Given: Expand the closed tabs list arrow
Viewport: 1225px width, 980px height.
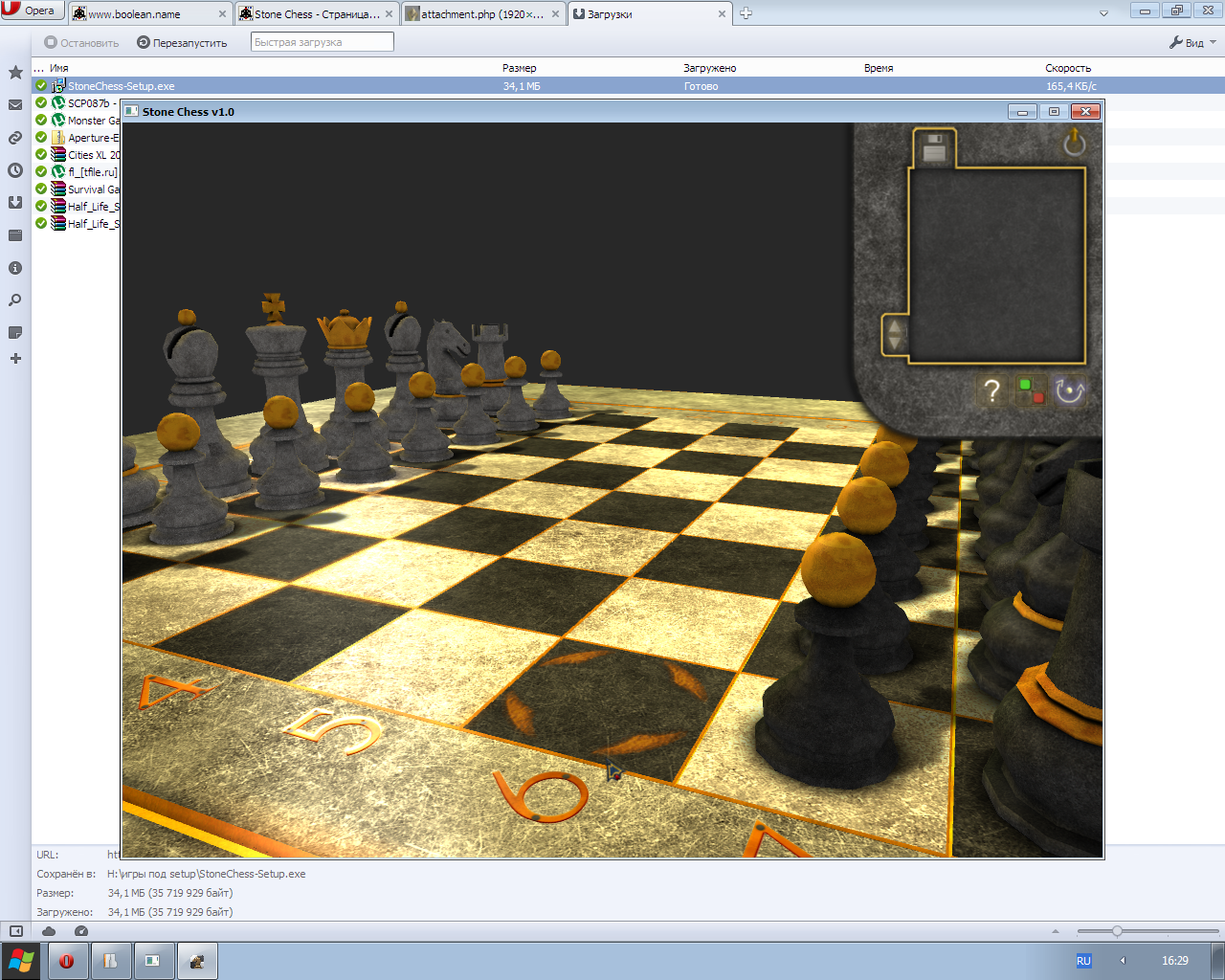Looking at the screenshot, I should pyautogui.click(x=1103, y=13).
